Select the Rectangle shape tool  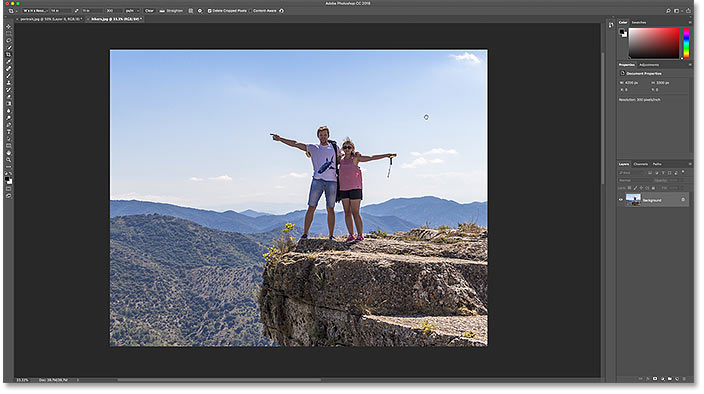9,145
